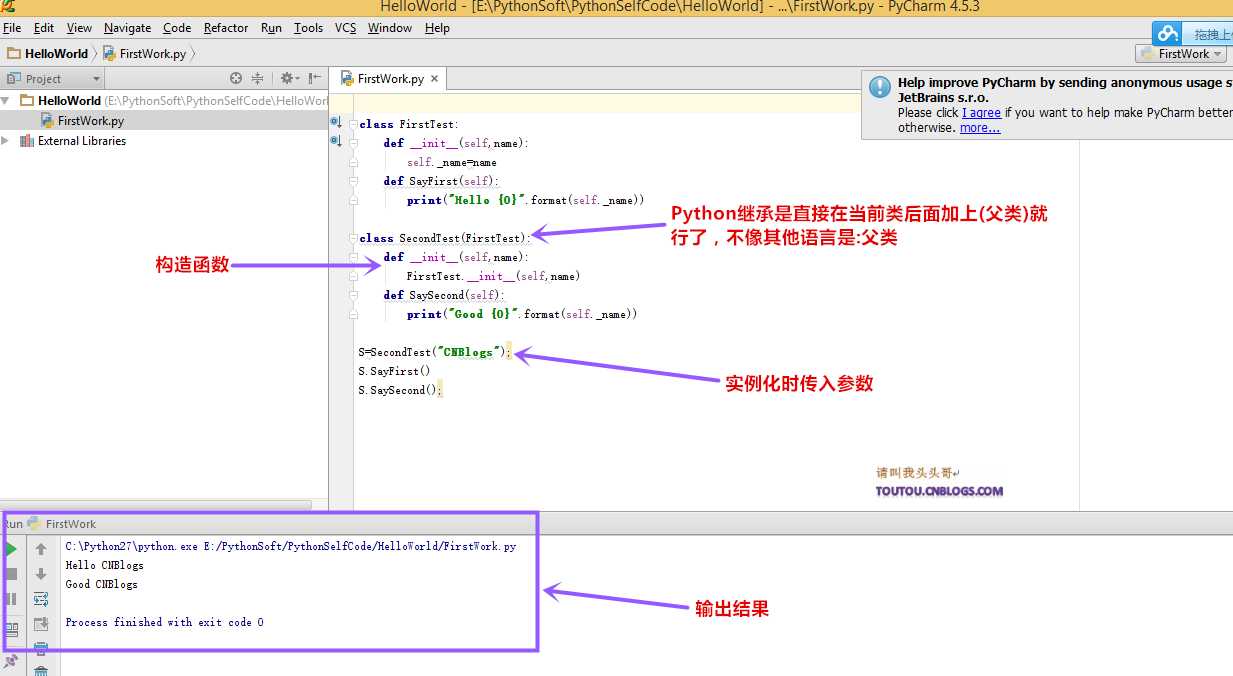The width and height of the screenshot is (1233, 676).
Task: Click the print output icon
Action: click(41, 648)
